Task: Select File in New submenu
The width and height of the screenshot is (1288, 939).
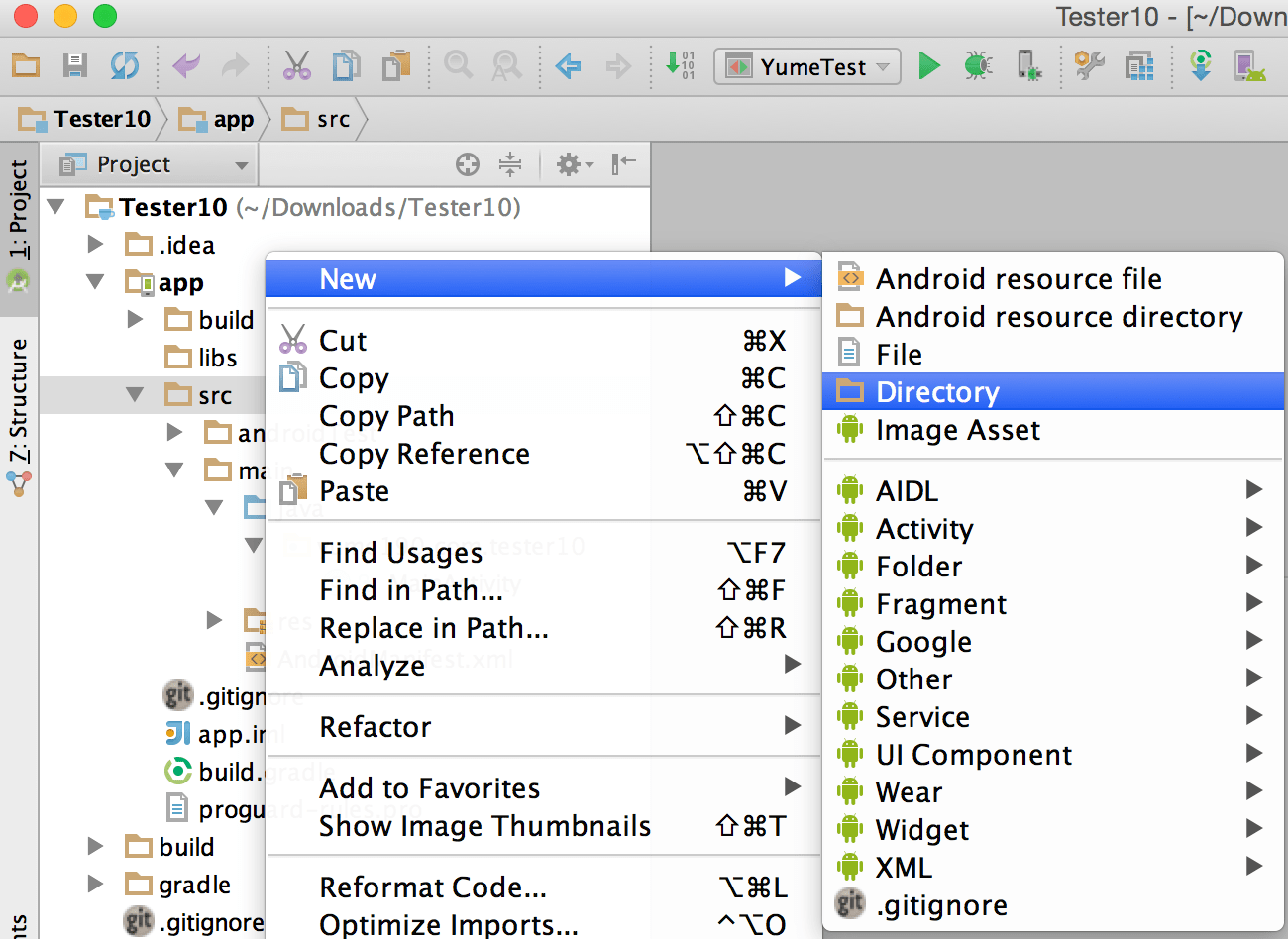Action: pos(1053,355)
